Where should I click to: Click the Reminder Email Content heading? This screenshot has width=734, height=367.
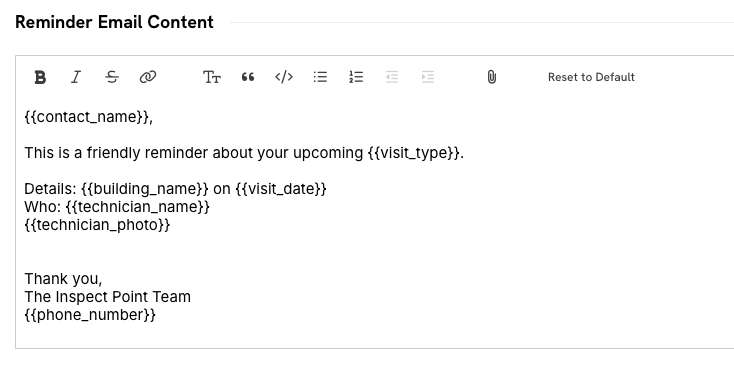click(x=114, y=22)
